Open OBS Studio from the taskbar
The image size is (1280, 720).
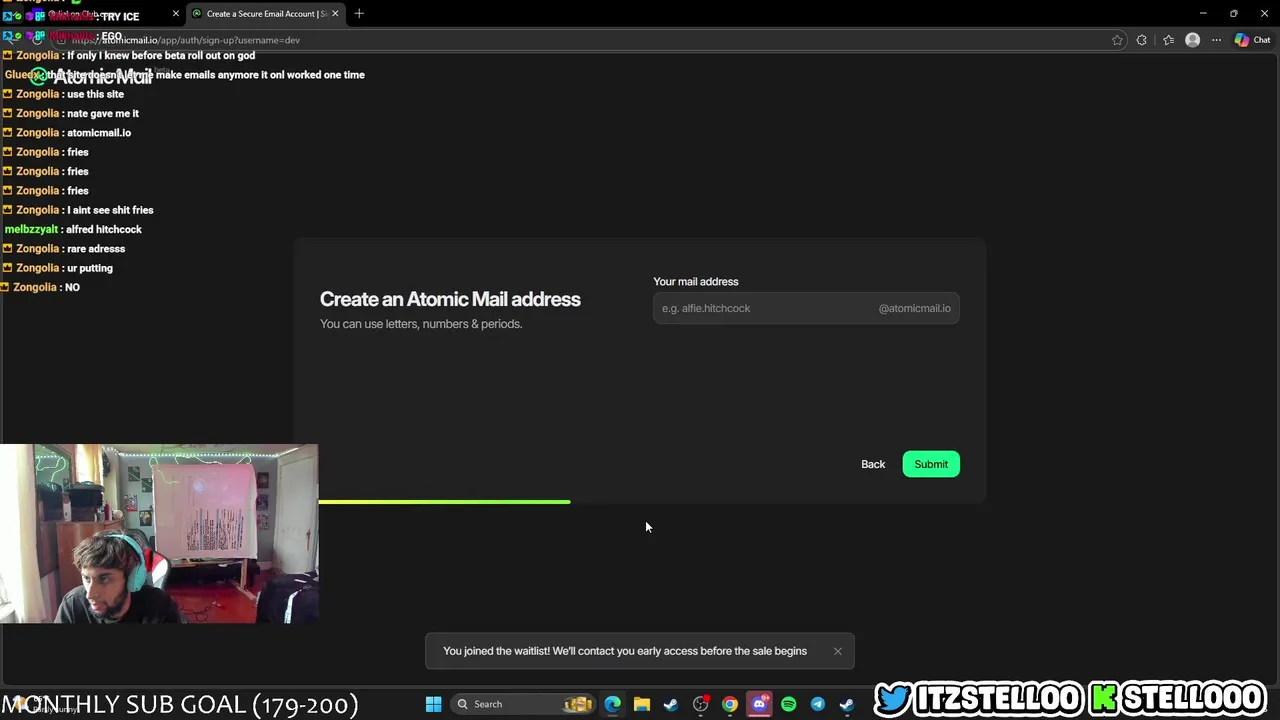point(700,704)
